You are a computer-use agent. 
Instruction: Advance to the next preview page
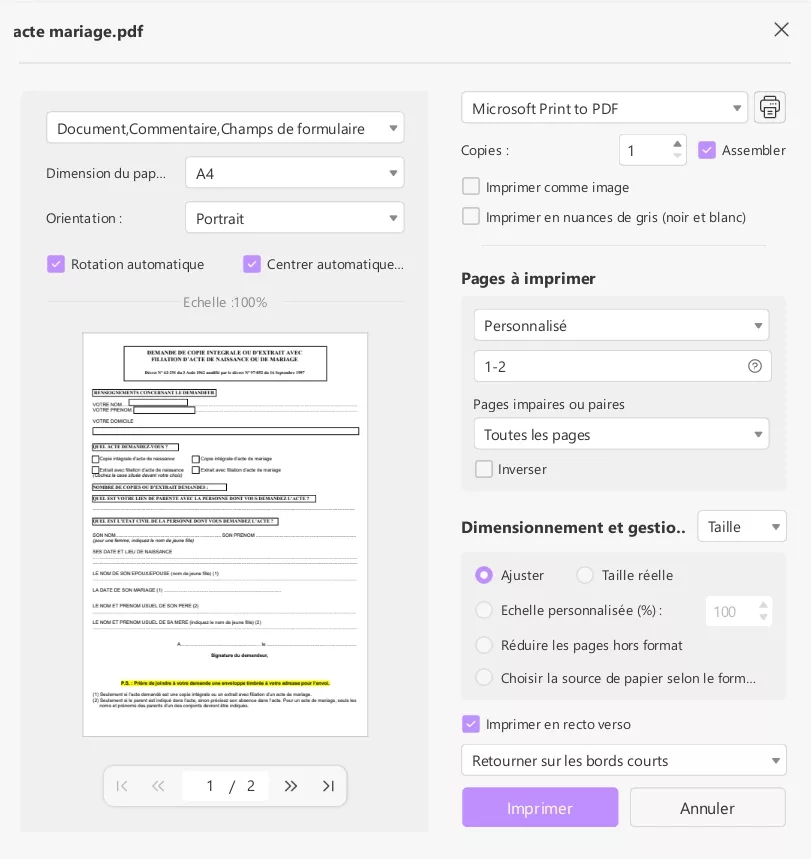pyautogui.click(x=291, y=786)
